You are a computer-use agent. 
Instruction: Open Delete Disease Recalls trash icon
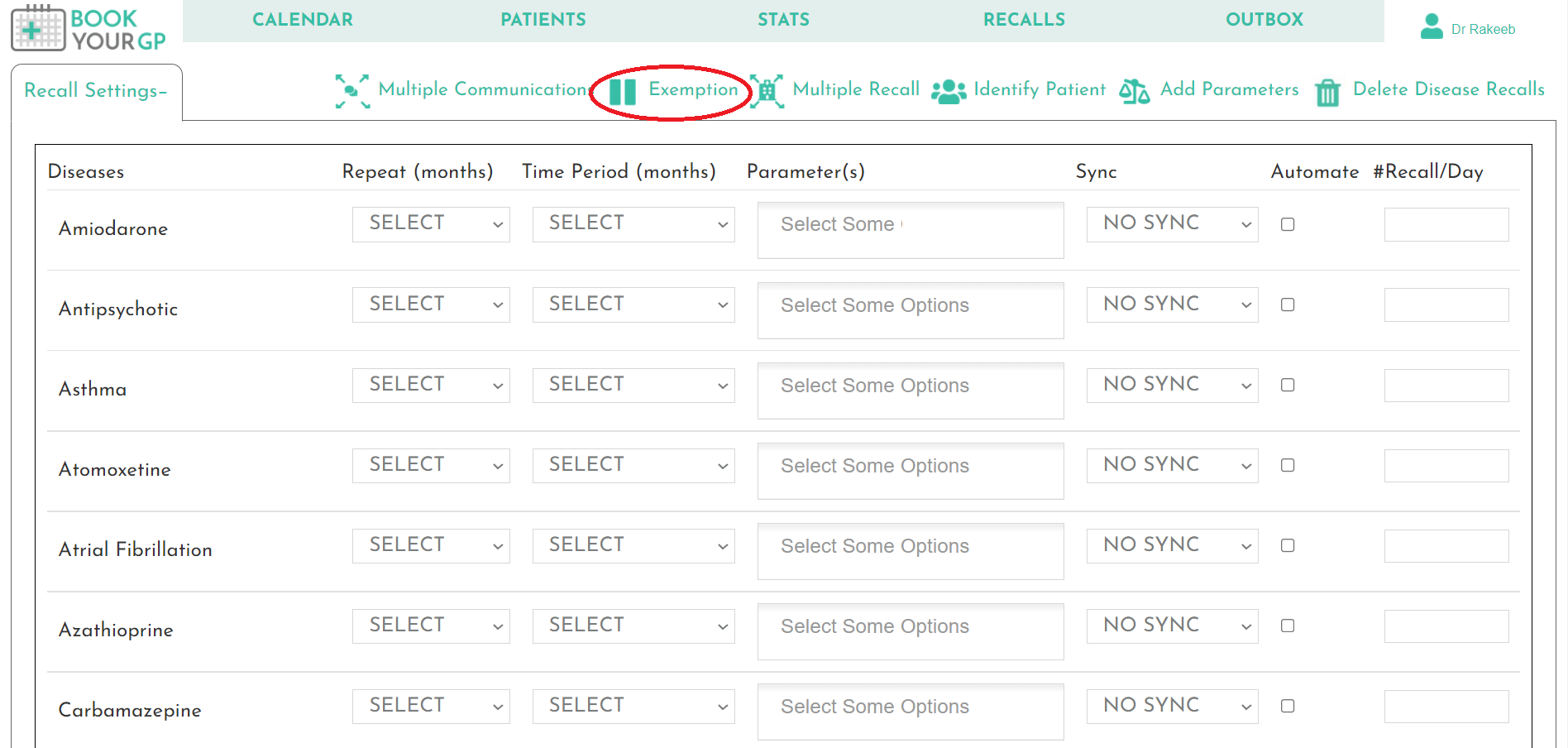click(1328, 93)
